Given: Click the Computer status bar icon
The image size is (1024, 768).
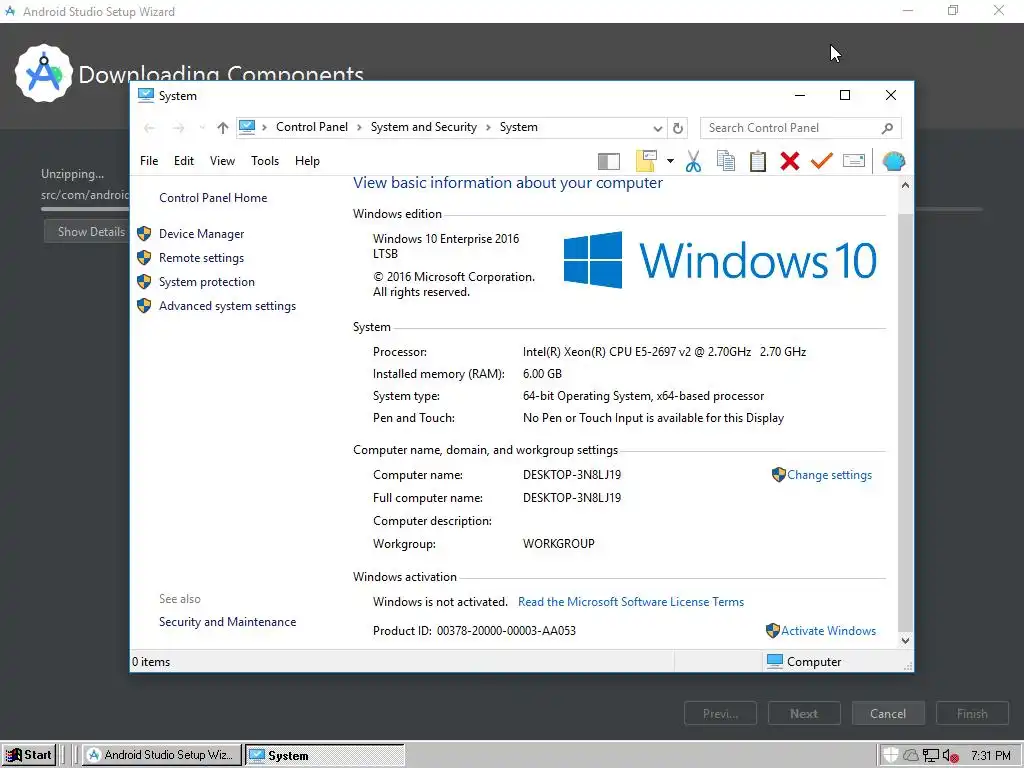Looking at the screenshot, I should coord(775,662).
